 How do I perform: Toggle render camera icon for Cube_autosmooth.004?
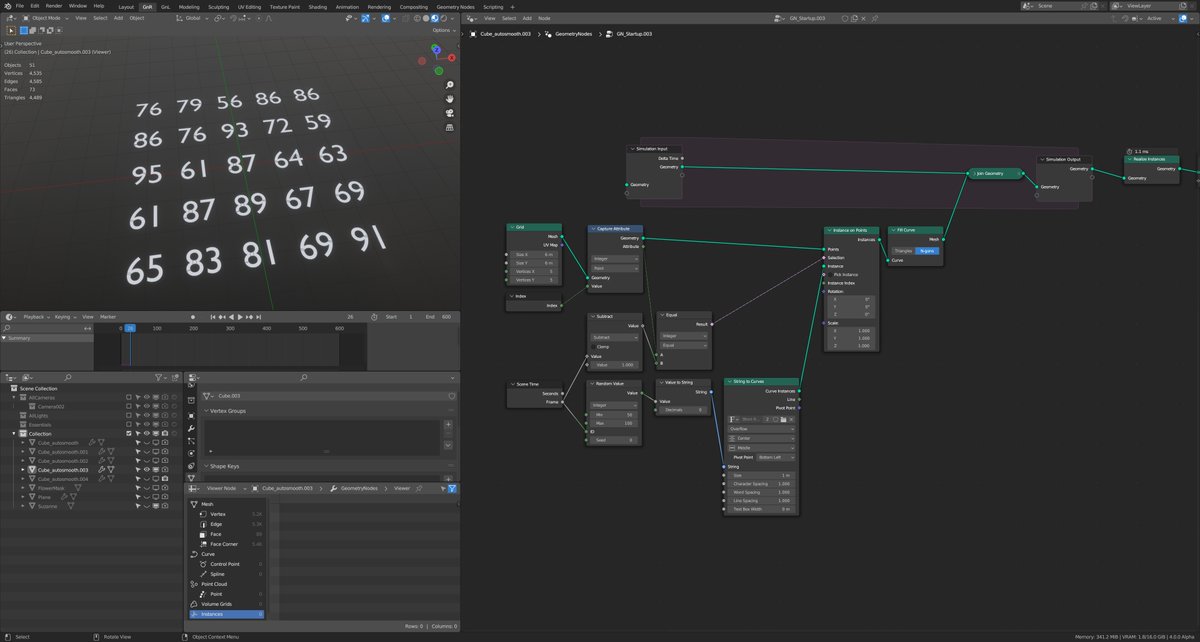166,478
